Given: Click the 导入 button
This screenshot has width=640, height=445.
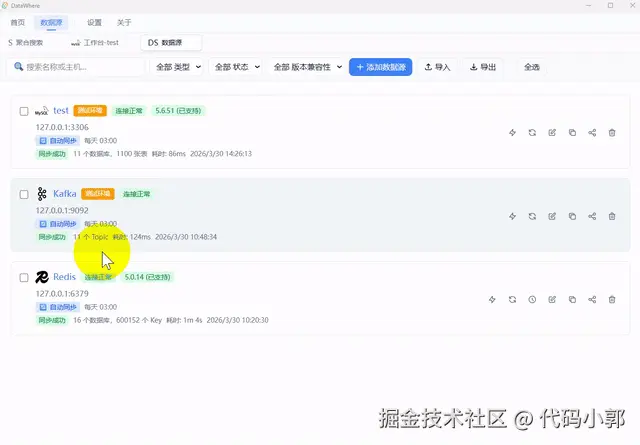Looking at the screenshot, I should [438, 67].
